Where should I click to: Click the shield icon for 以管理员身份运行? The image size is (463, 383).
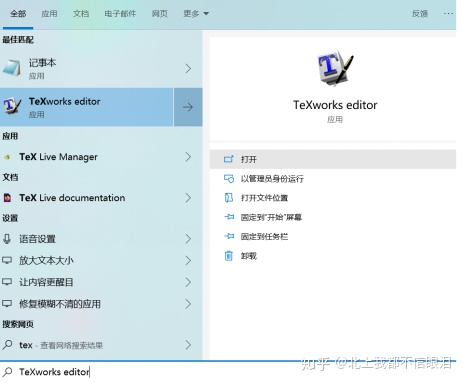[x=229, y=179]
